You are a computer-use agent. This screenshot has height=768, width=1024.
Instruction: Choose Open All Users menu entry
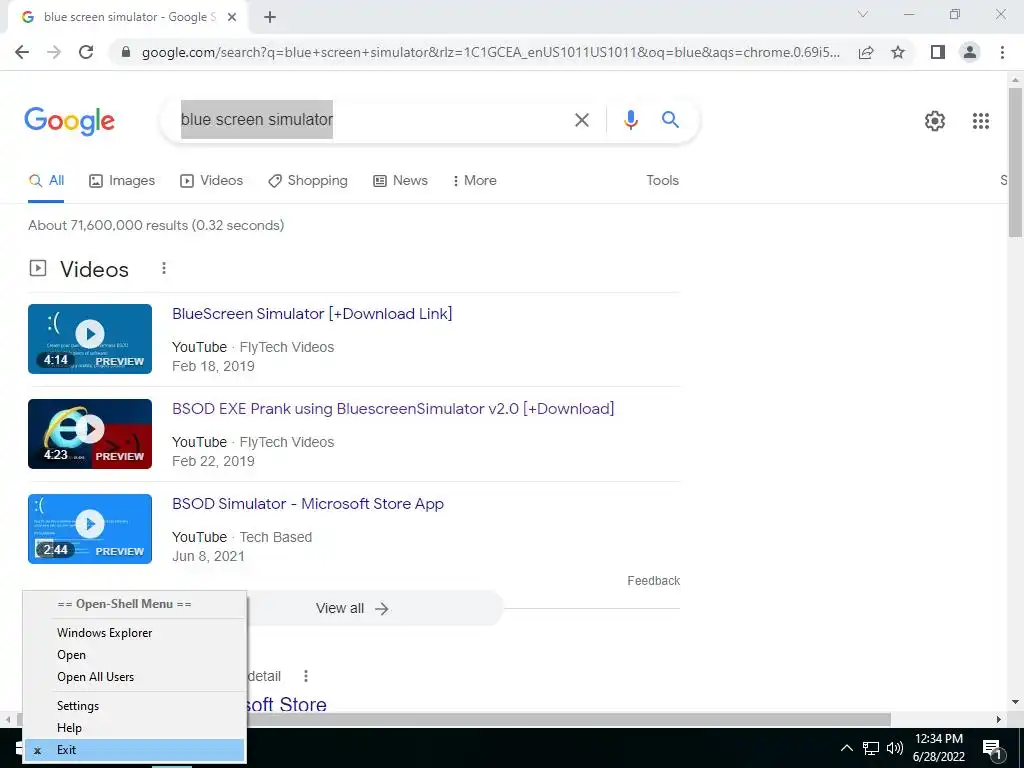(134, 677)
